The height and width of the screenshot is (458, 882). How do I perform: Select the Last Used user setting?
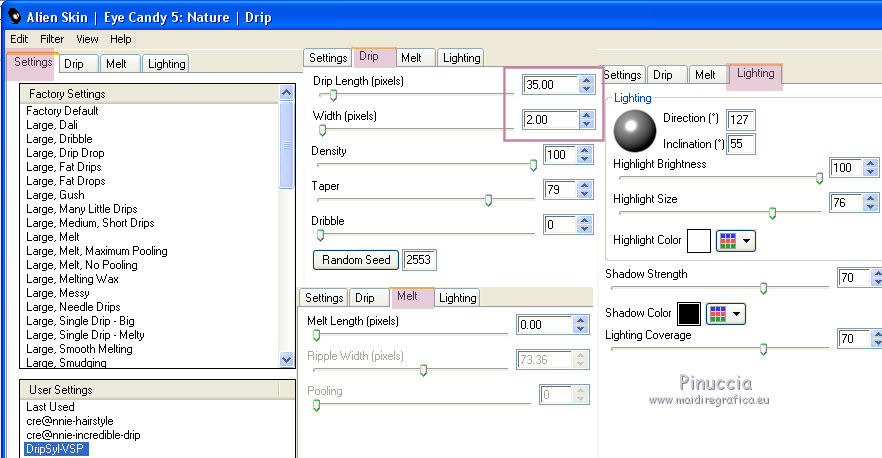pyautogui.click(x=50, y=407)
